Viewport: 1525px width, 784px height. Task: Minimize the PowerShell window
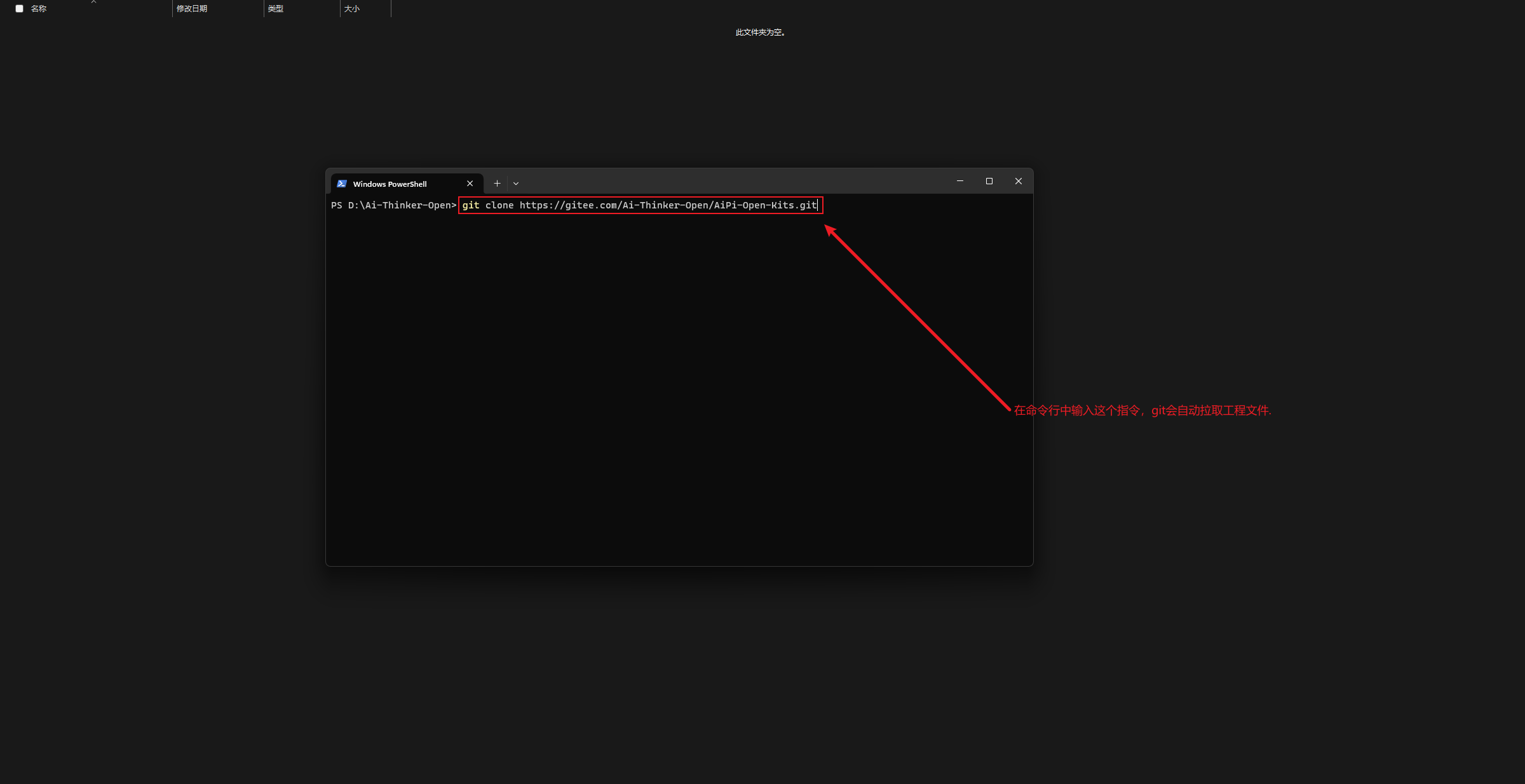960,181
